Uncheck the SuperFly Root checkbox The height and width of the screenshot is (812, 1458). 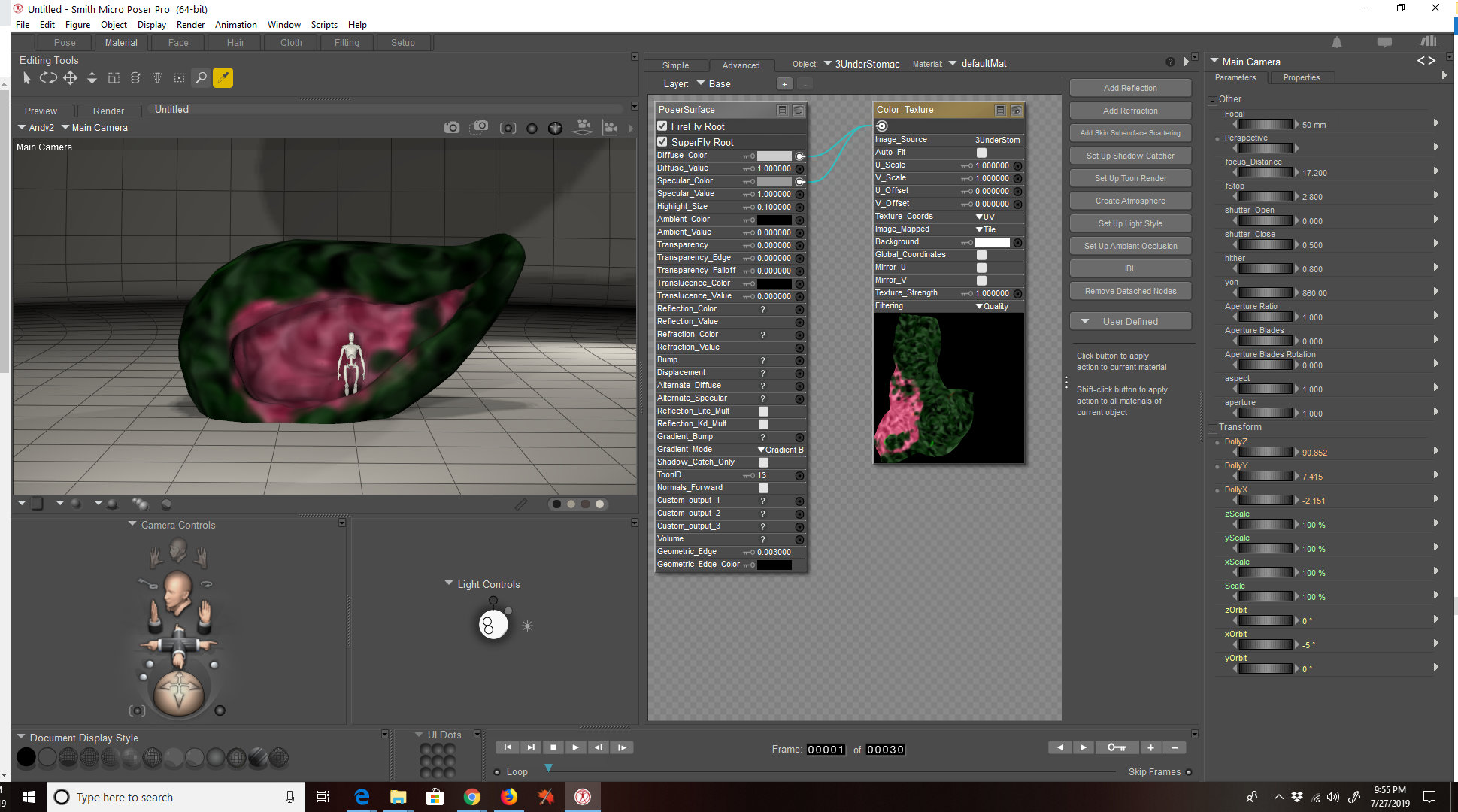pos(662,142)
